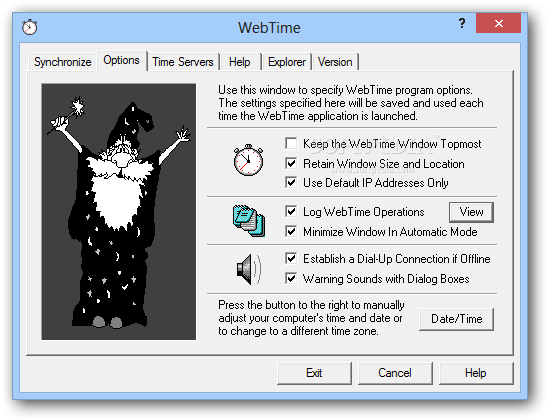Click the Exit button

pyautogui.click(x=314, y=373)
